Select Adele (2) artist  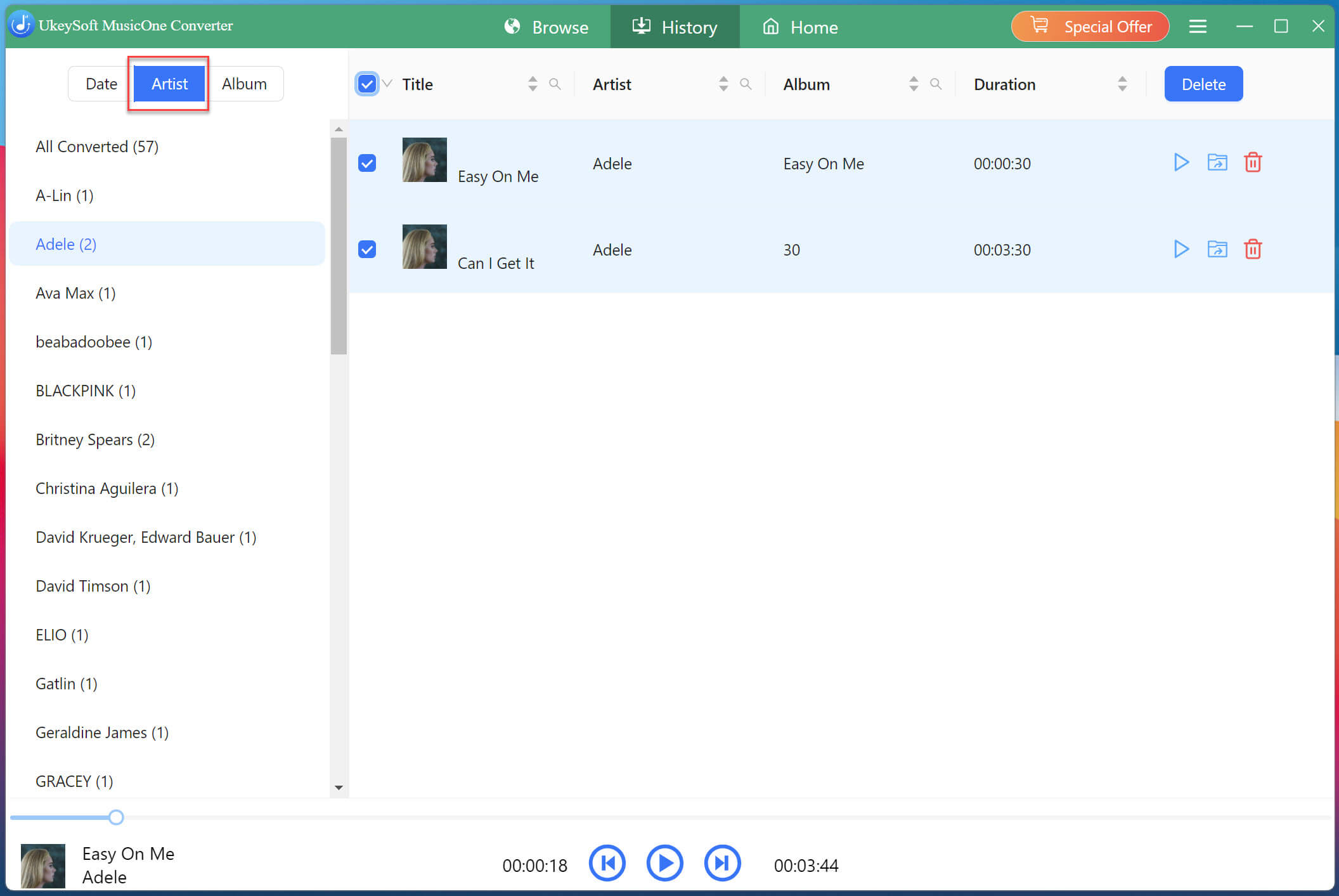tap(167, 244)
